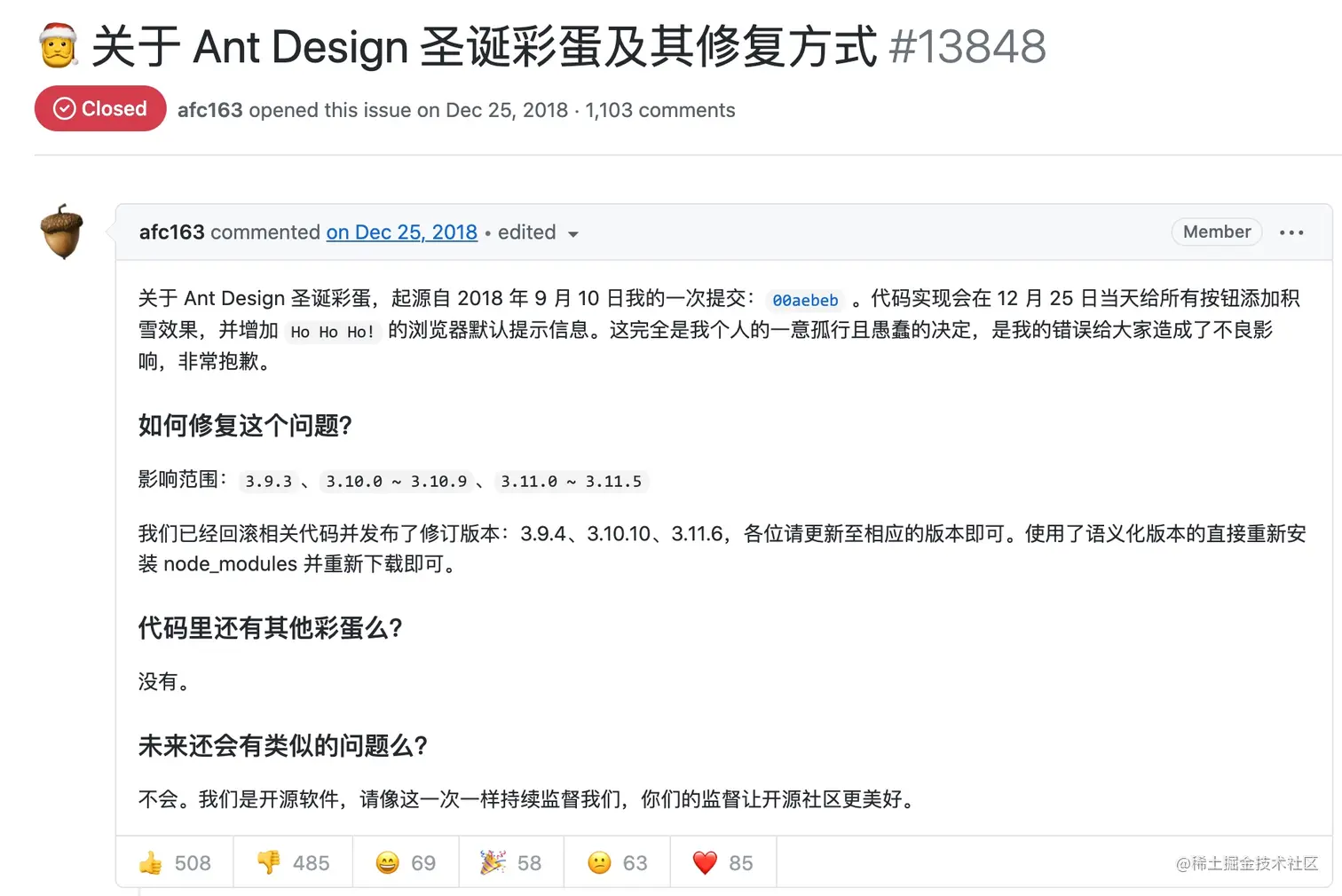
Task: Click the '没有。' answer text
Action: pos(164,681)
